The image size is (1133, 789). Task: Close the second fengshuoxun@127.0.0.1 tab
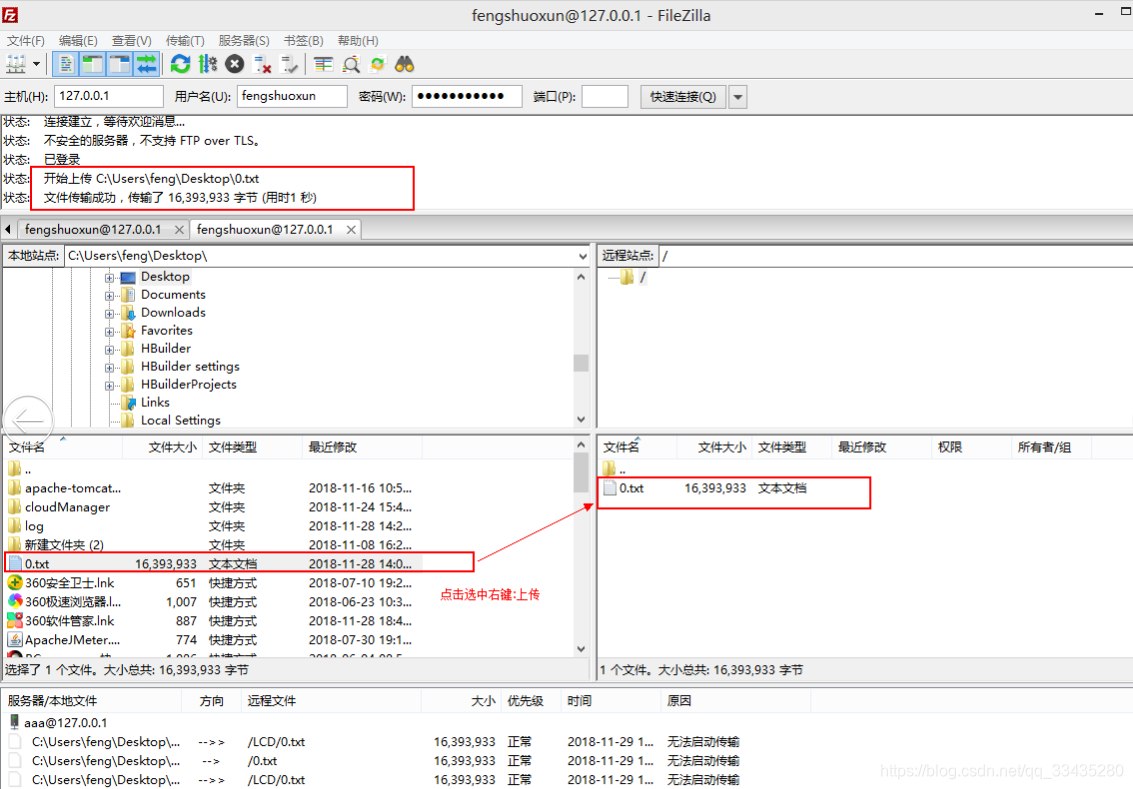[351, 230]
